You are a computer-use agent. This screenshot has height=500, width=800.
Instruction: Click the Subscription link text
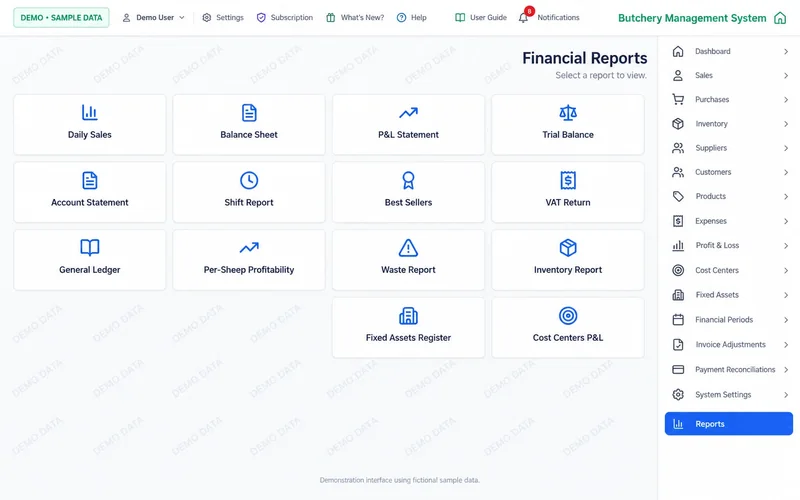[x=292, y=17]
